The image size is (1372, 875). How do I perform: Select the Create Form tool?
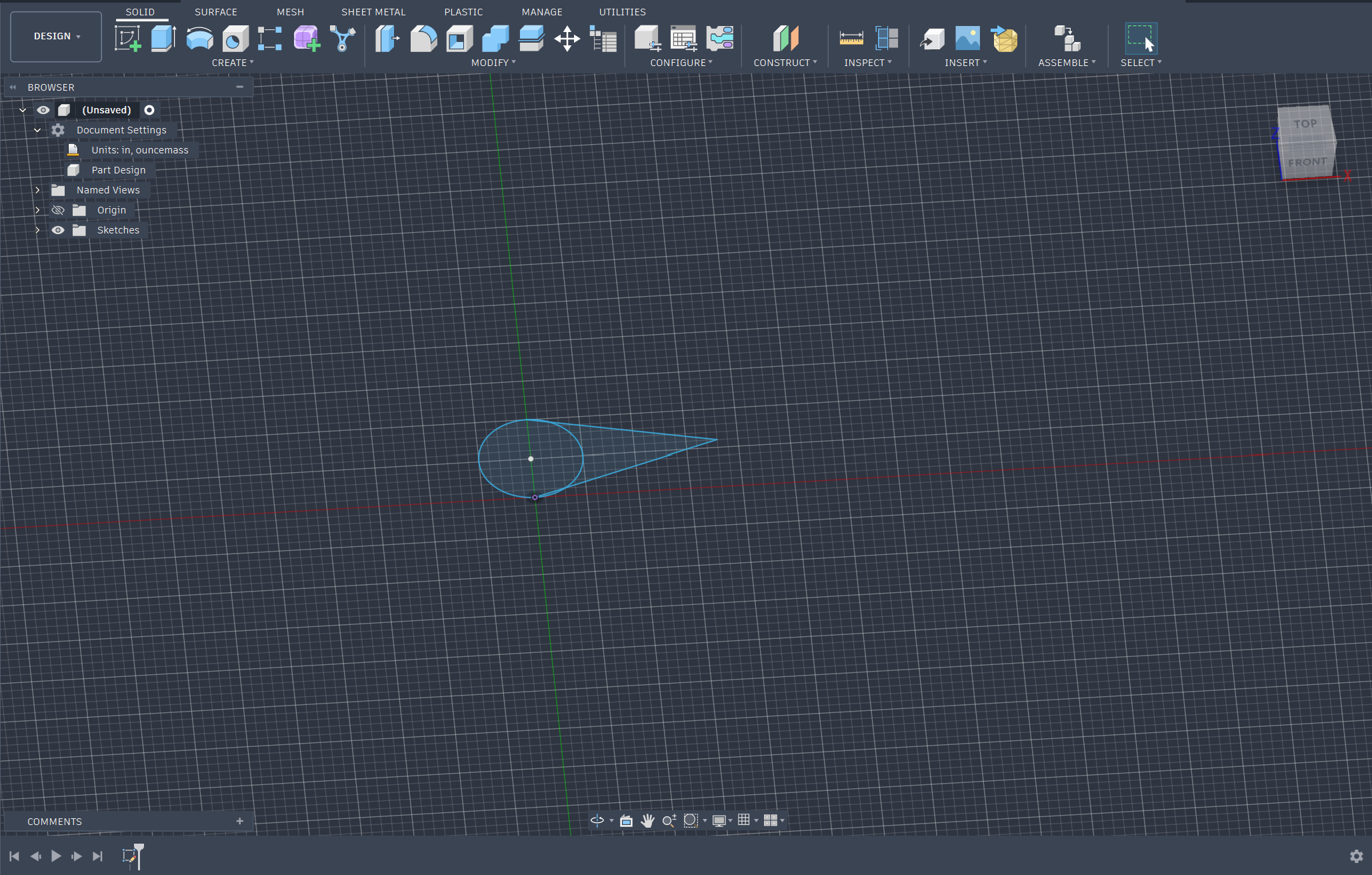point(307,39)
